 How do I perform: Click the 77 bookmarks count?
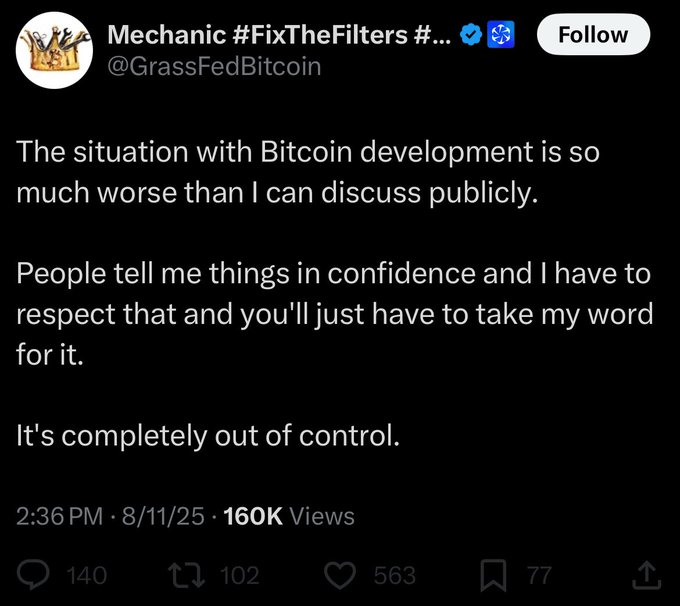coord(539,575)
